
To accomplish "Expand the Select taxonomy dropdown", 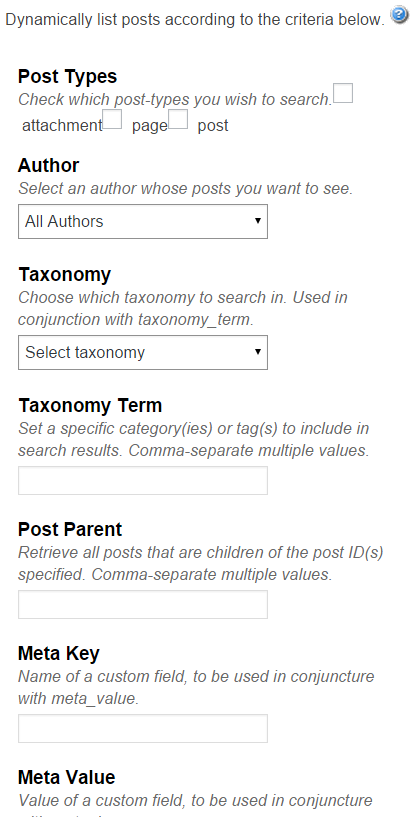I will [143, 352].
